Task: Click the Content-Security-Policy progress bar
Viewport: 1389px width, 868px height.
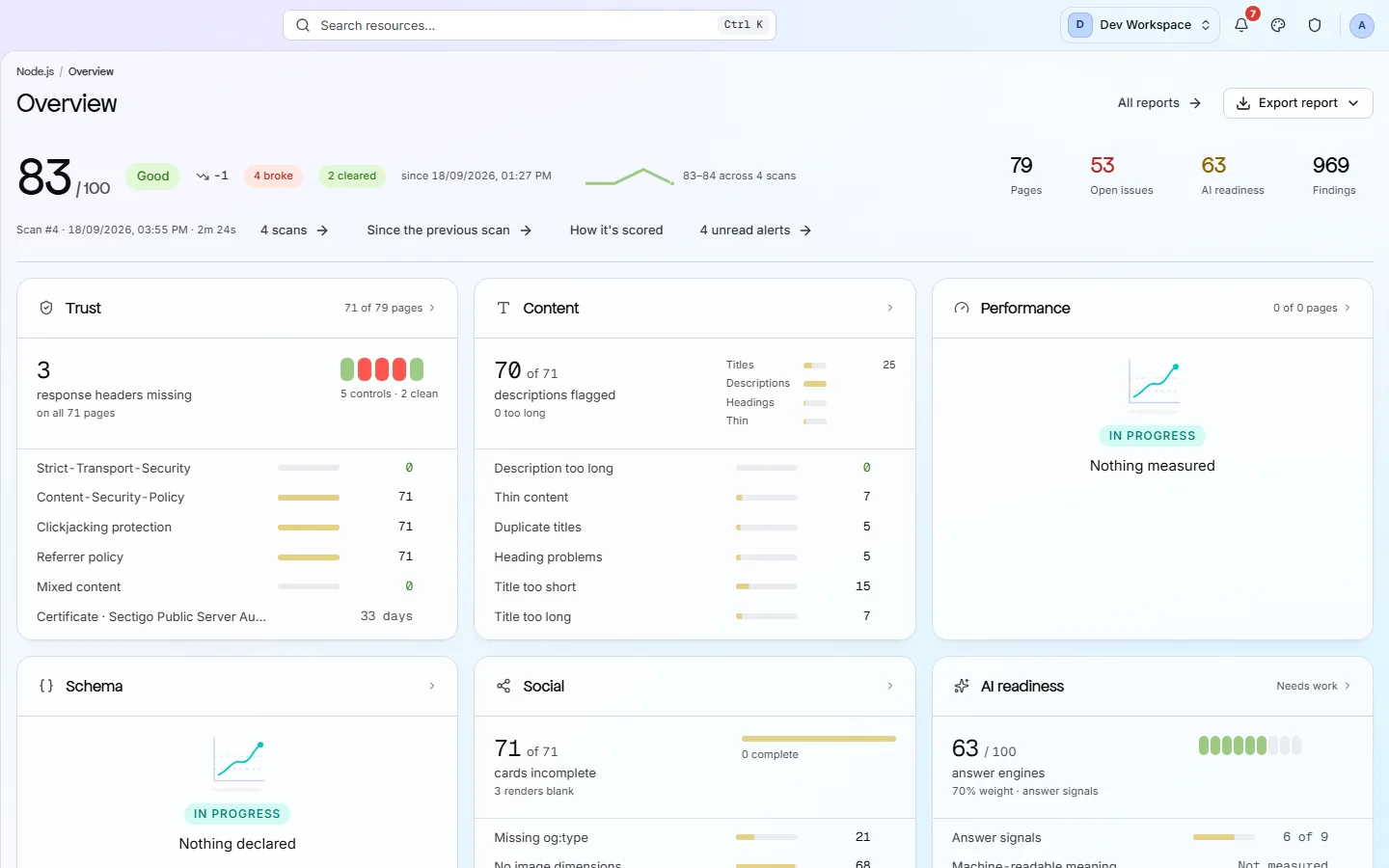Action: tap(309, 498)
